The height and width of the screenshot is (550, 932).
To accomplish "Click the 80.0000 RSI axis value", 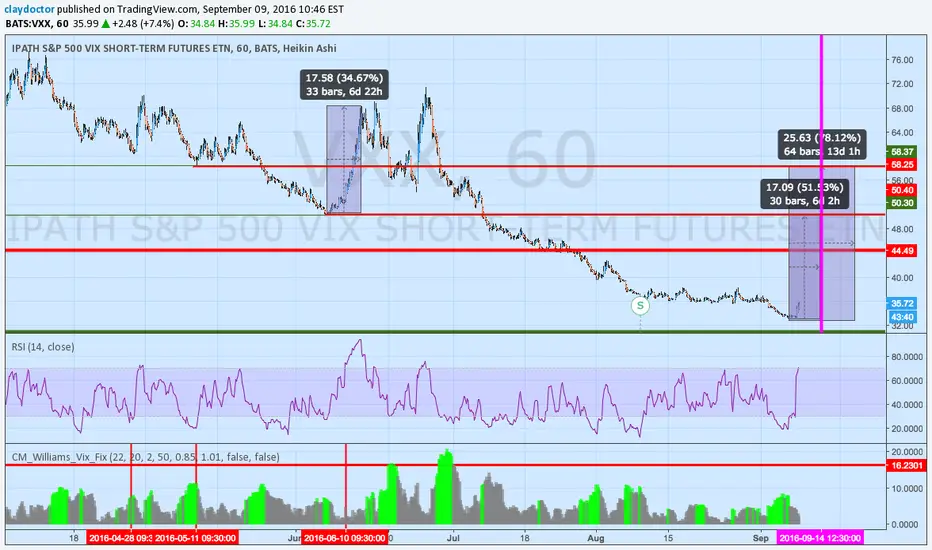I will click(906, 357).
